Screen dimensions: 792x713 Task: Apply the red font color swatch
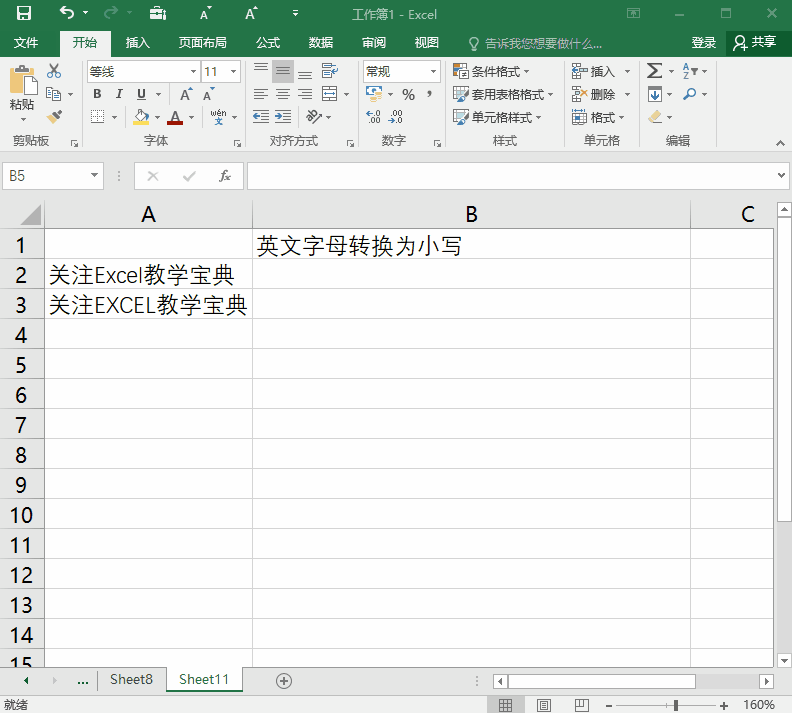click(x=175, y=118)
